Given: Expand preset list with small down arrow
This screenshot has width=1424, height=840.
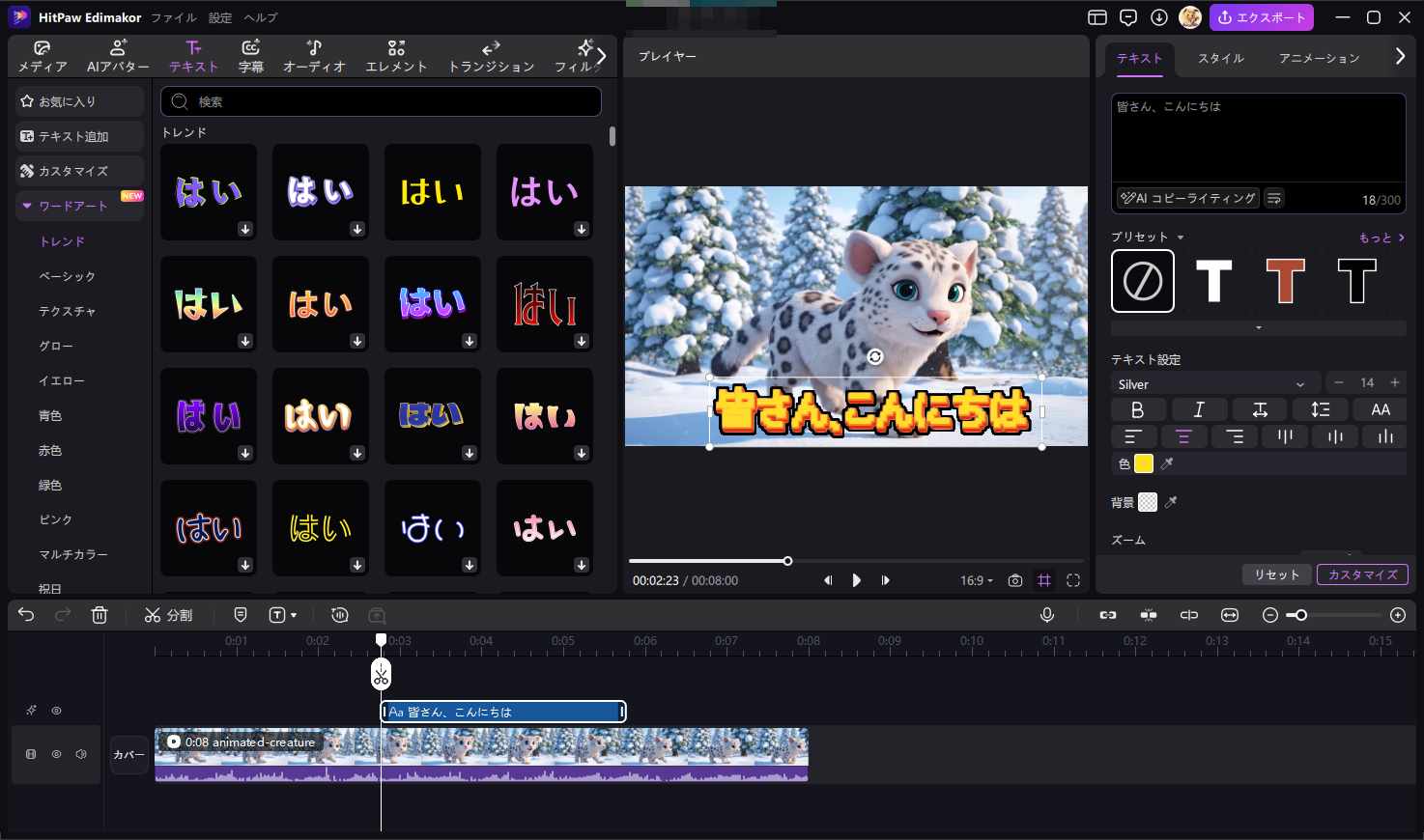Looking at the screenshot, I should click(1259, 328).
